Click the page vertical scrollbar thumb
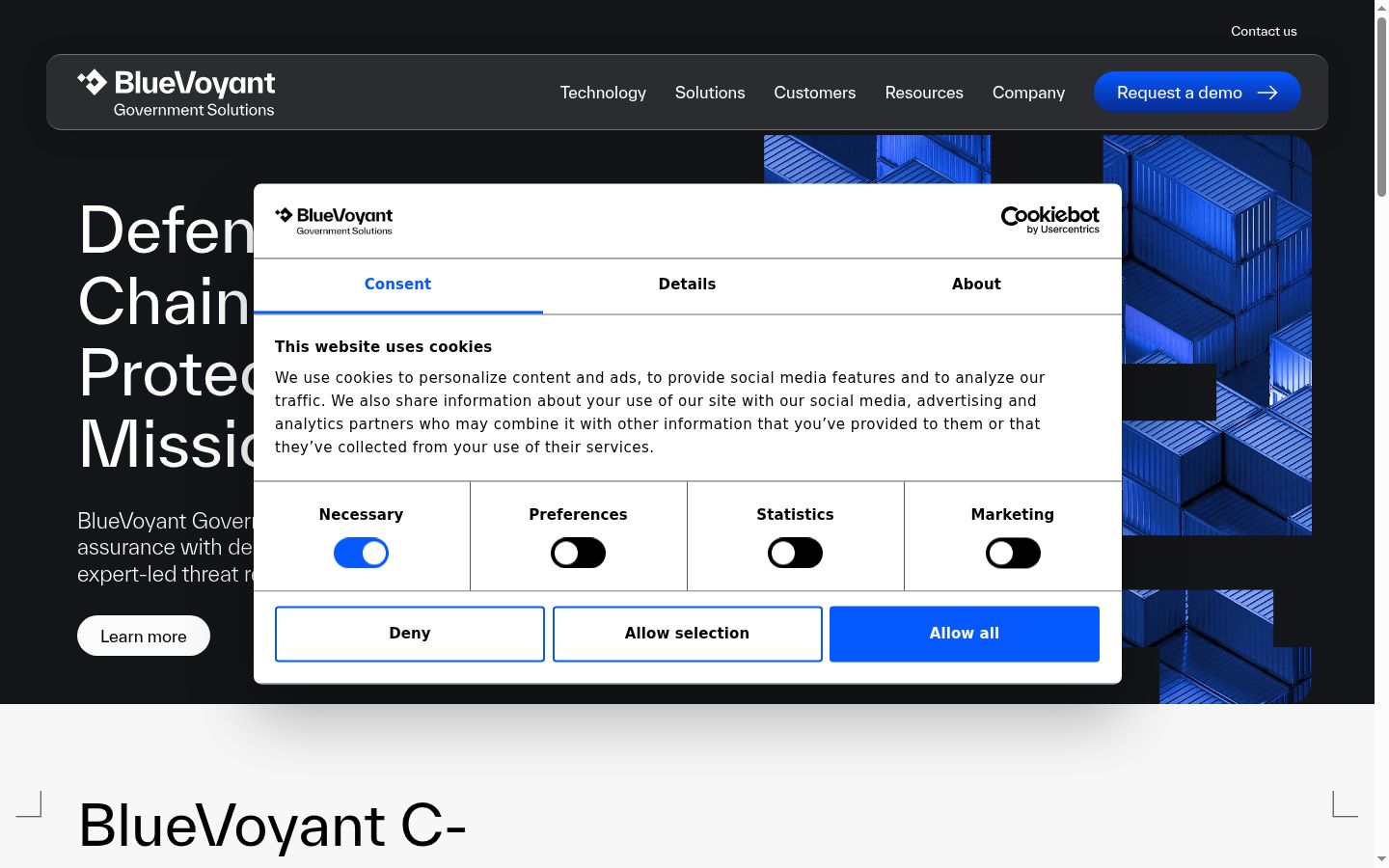1389x868 pixels. [1381, 106]
